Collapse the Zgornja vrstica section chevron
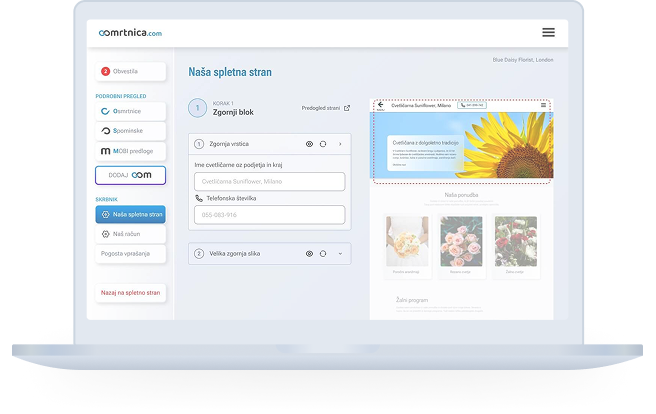Screen dimensions: 656x414 [340, 144]
